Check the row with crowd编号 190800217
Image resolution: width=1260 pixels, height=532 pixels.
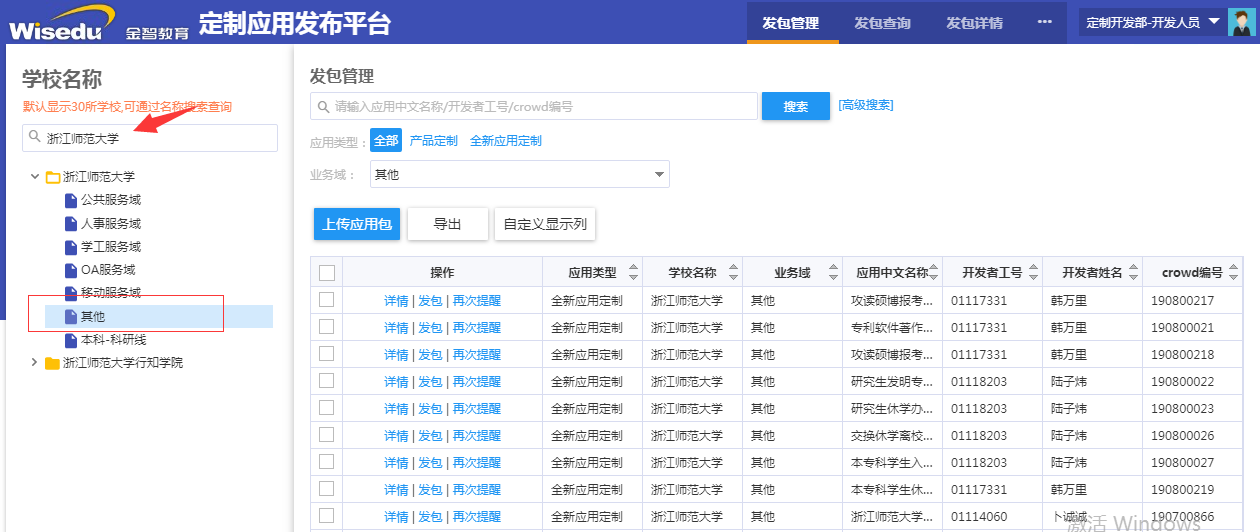[326, 300]
